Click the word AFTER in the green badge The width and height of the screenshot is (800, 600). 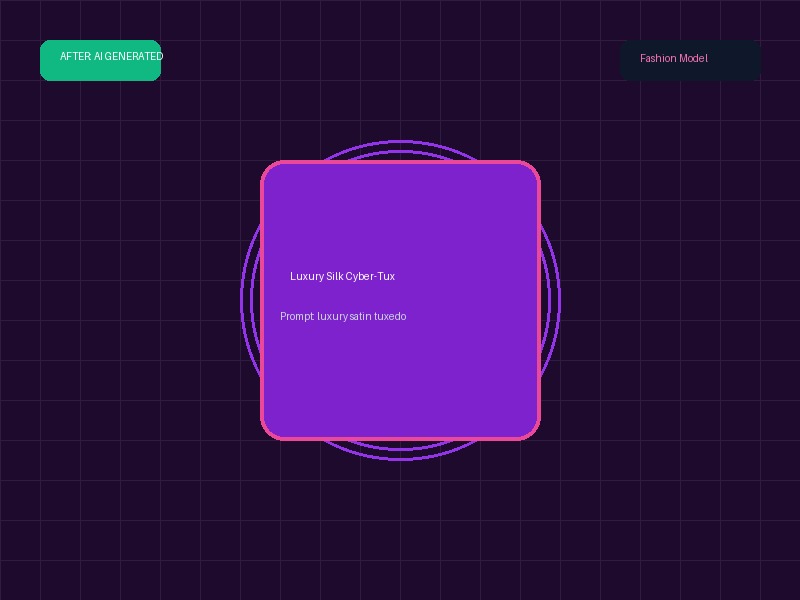click(76, 56)
